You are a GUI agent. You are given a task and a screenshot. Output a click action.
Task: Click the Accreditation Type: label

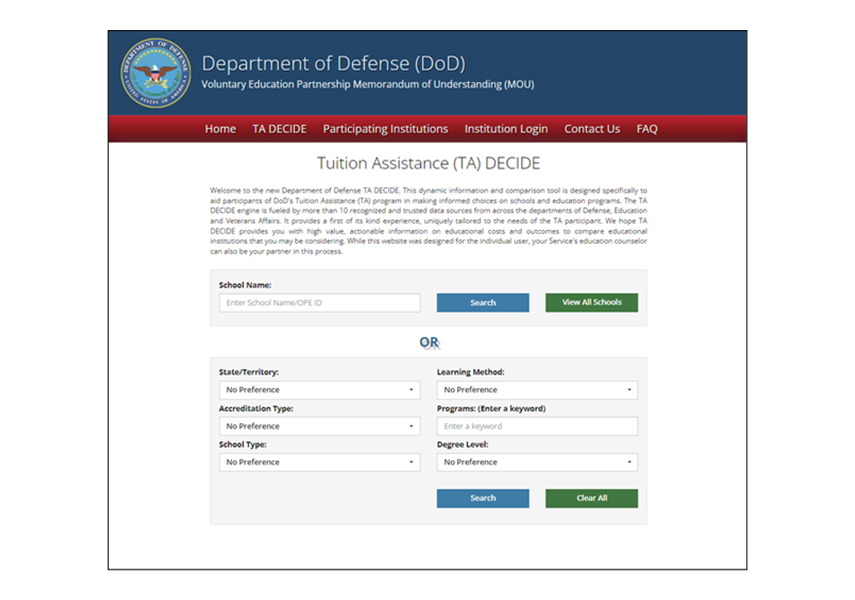pos(256,409)
